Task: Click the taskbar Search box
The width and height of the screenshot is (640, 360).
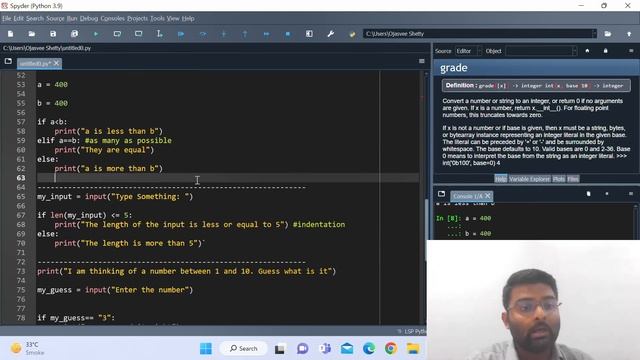Action: tap(244, 349)
